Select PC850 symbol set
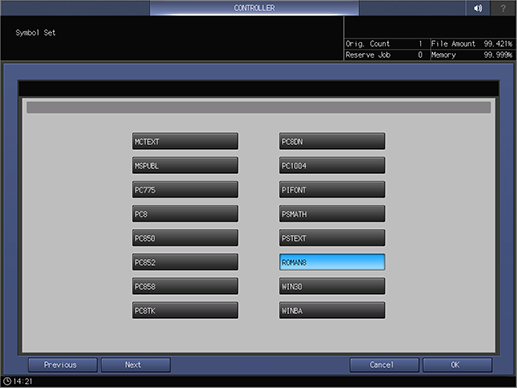517x388 pixels. pos(185,238)
